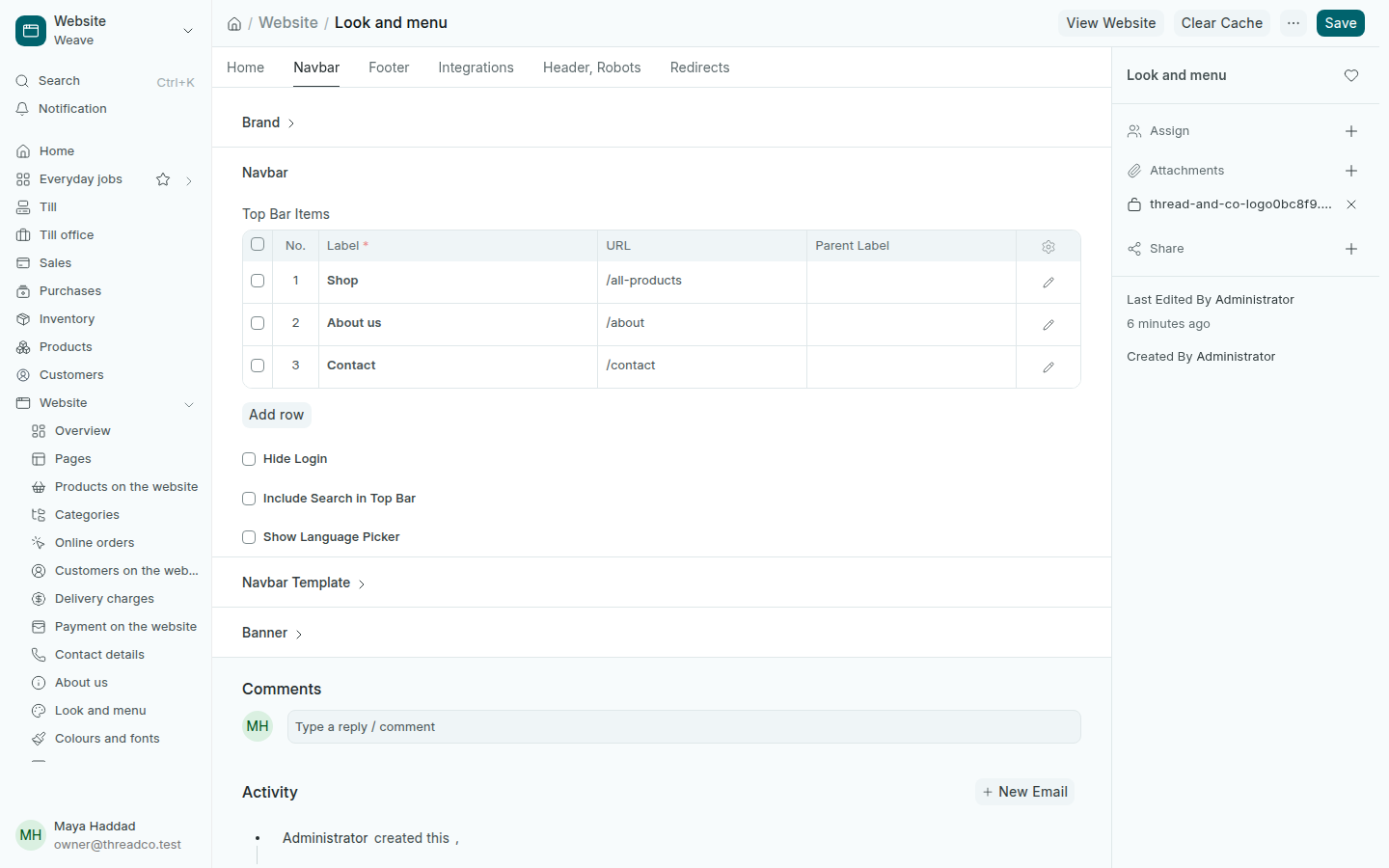Screen dimensions: 1389x868
Task: Edit the Shop row with the pencil icon
Action: pos(1049,283)
